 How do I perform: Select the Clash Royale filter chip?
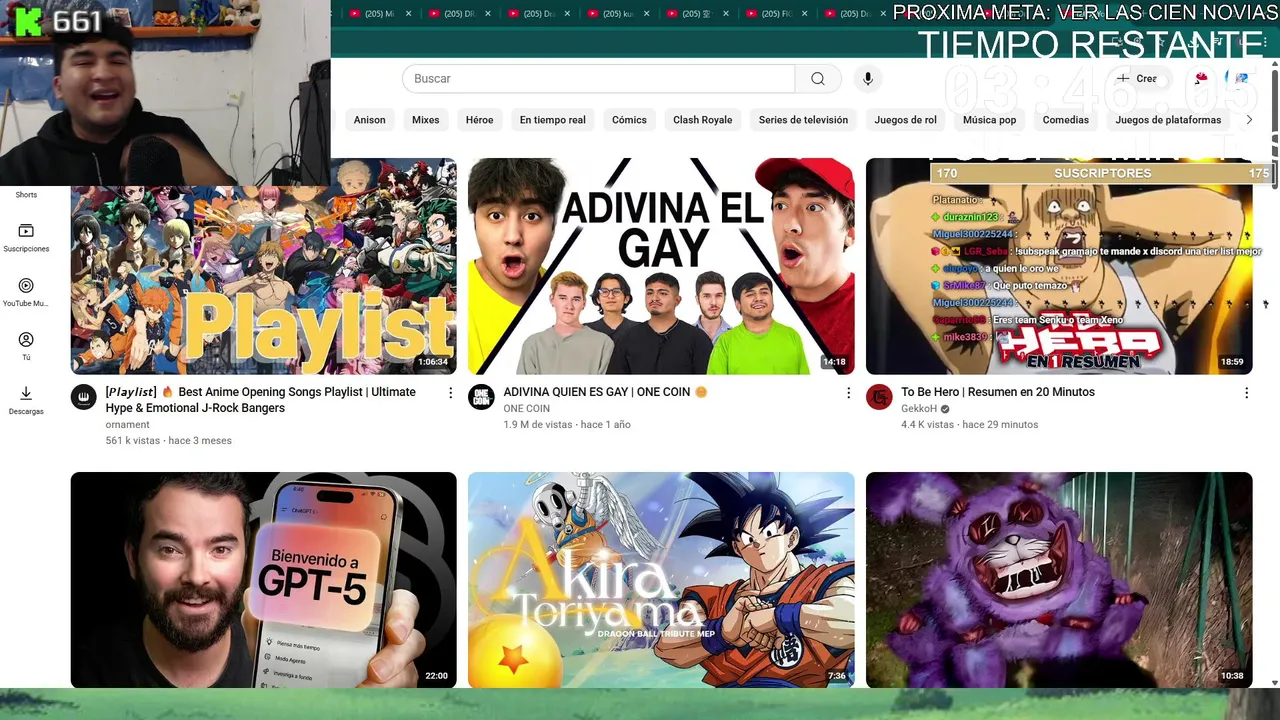[x=702, y=120]
